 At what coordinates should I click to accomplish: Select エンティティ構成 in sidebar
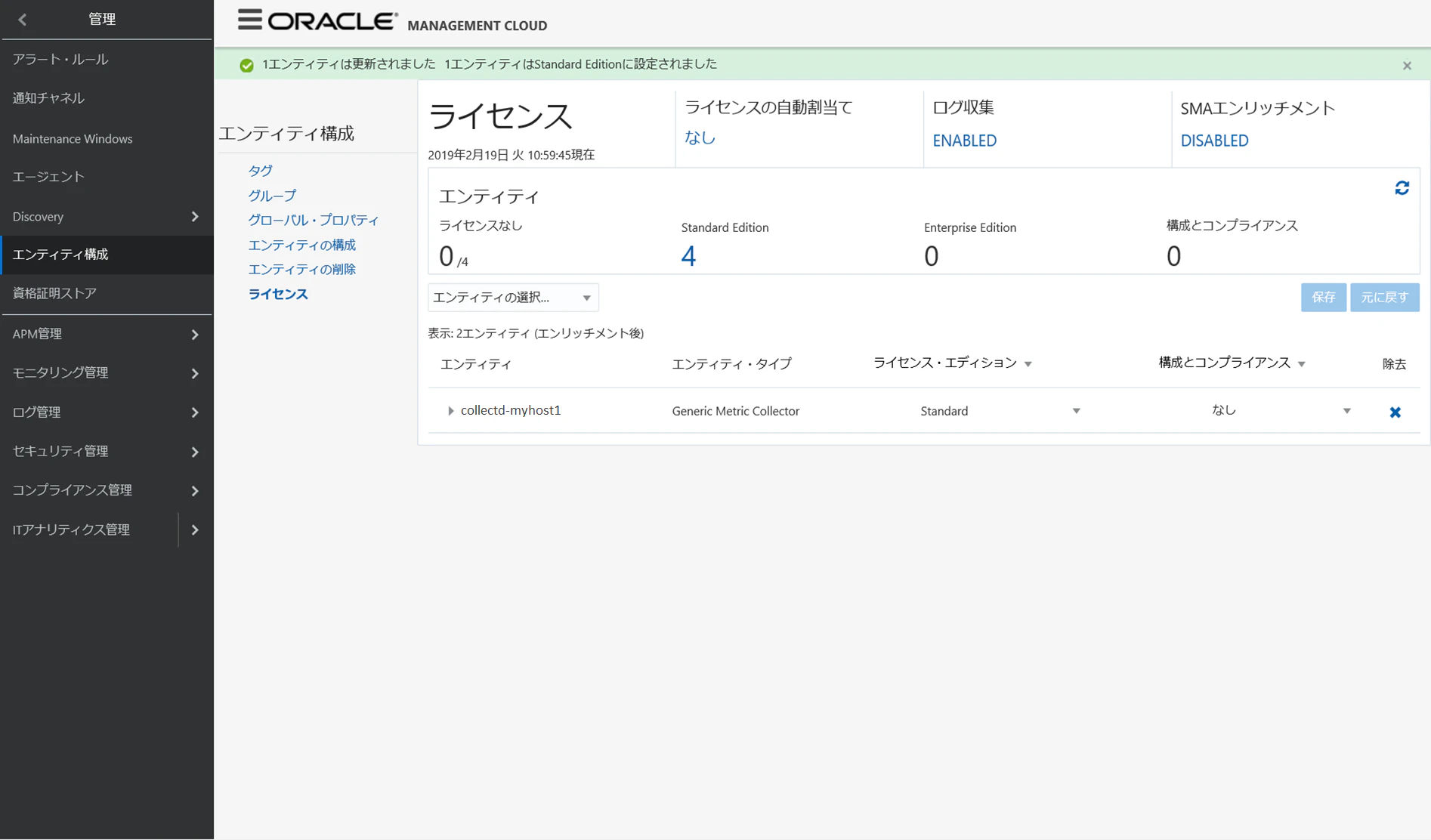(107, 255)
